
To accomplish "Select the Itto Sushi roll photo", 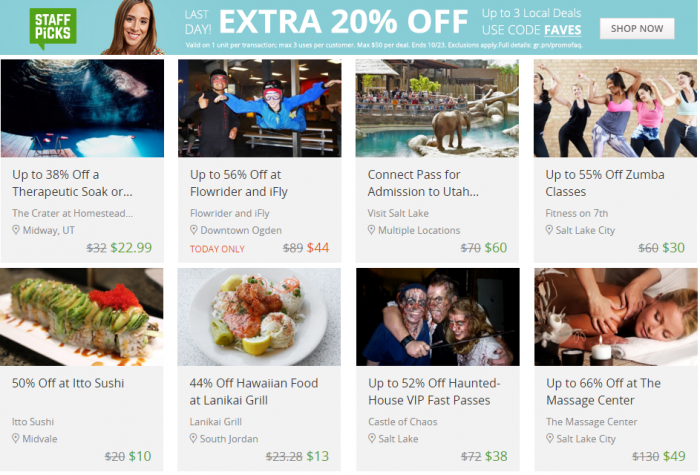I will [82, 317].
